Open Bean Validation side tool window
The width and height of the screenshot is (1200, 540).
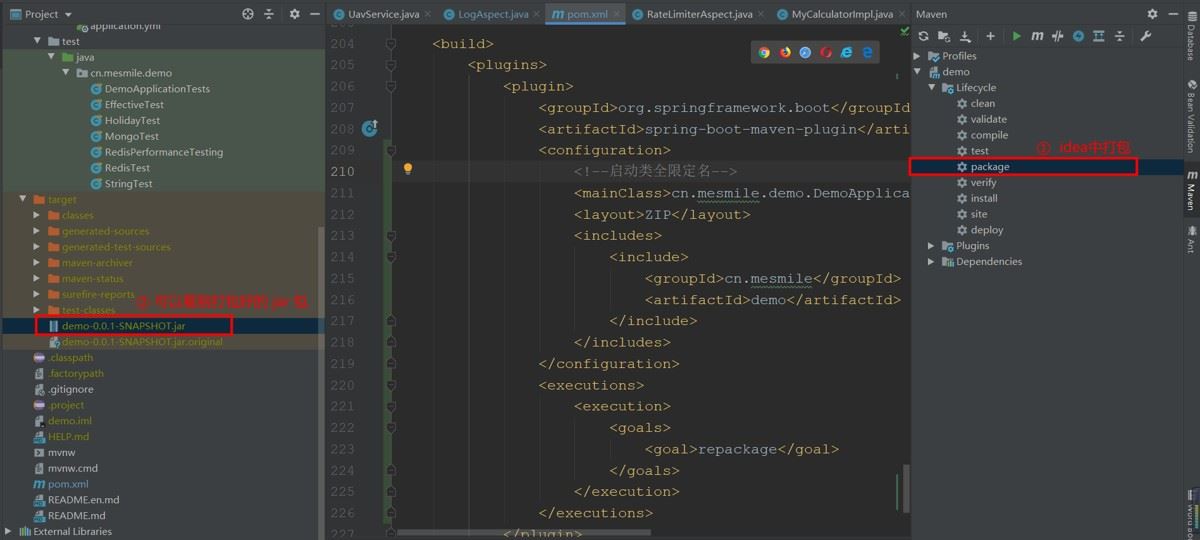coord(1190,116)
